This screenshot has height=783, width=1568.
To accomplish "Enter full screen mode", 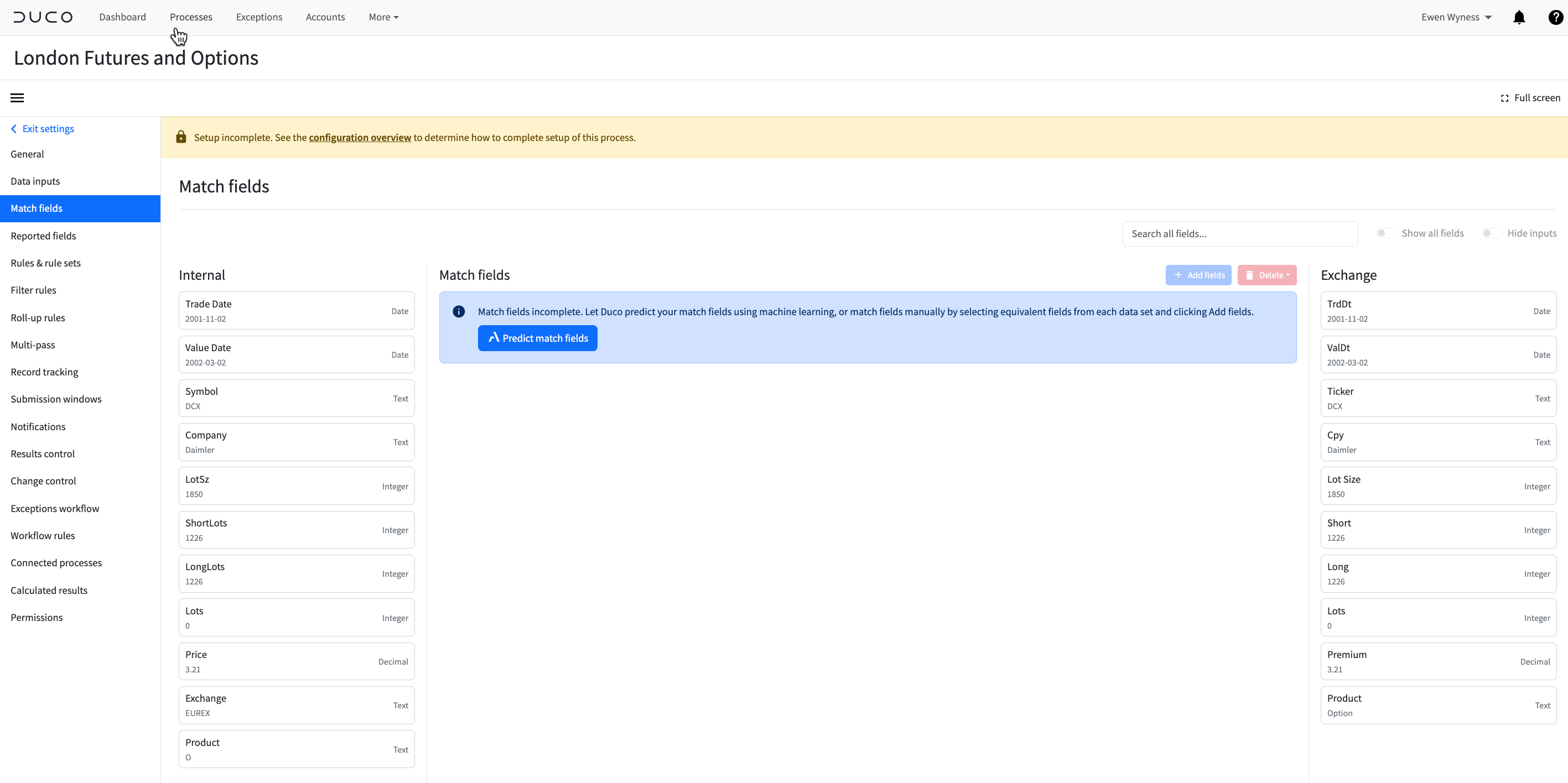I will (x=1530, y=97).
